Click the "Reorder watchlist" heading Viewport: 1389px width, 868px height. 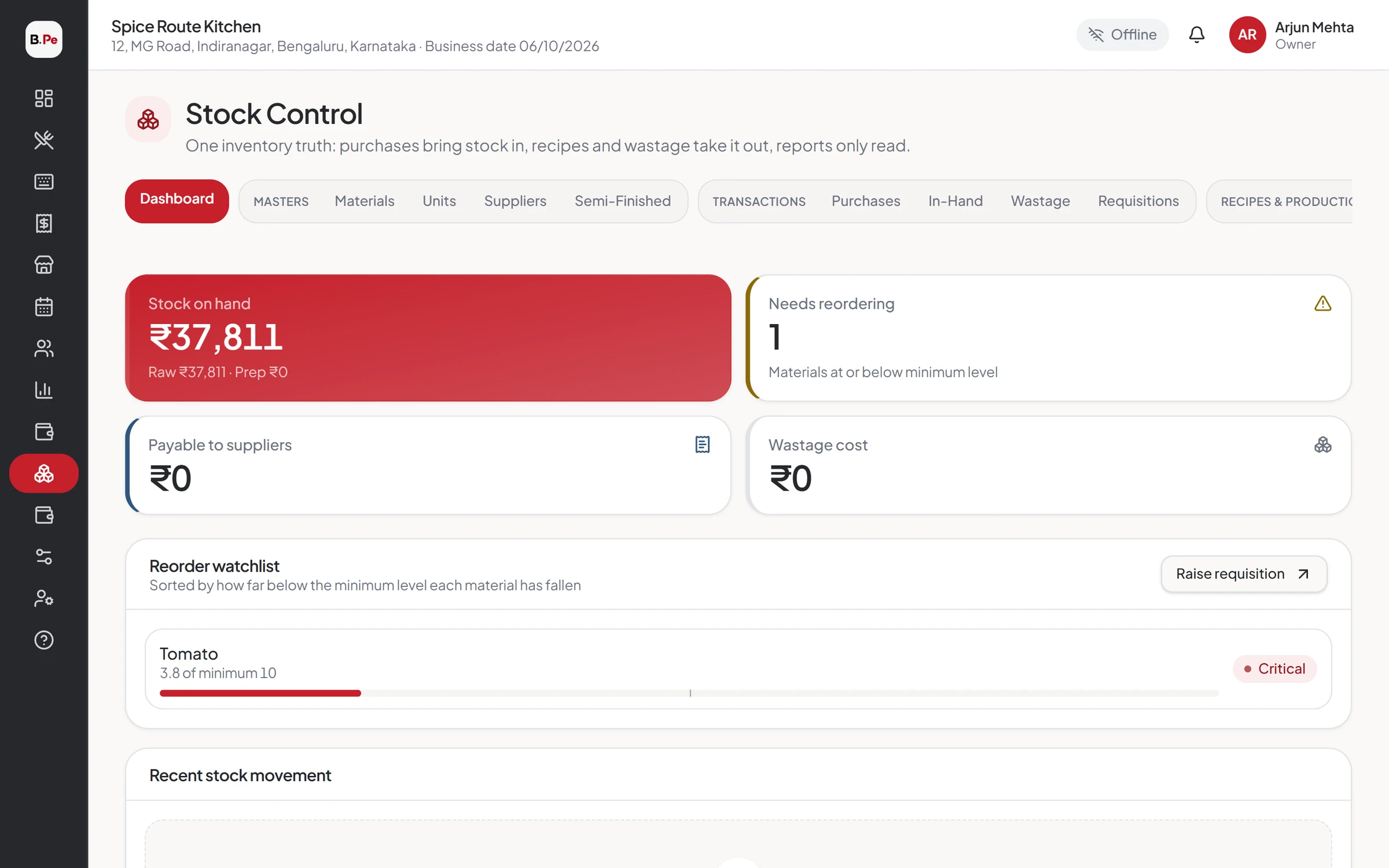click(214, 566)
